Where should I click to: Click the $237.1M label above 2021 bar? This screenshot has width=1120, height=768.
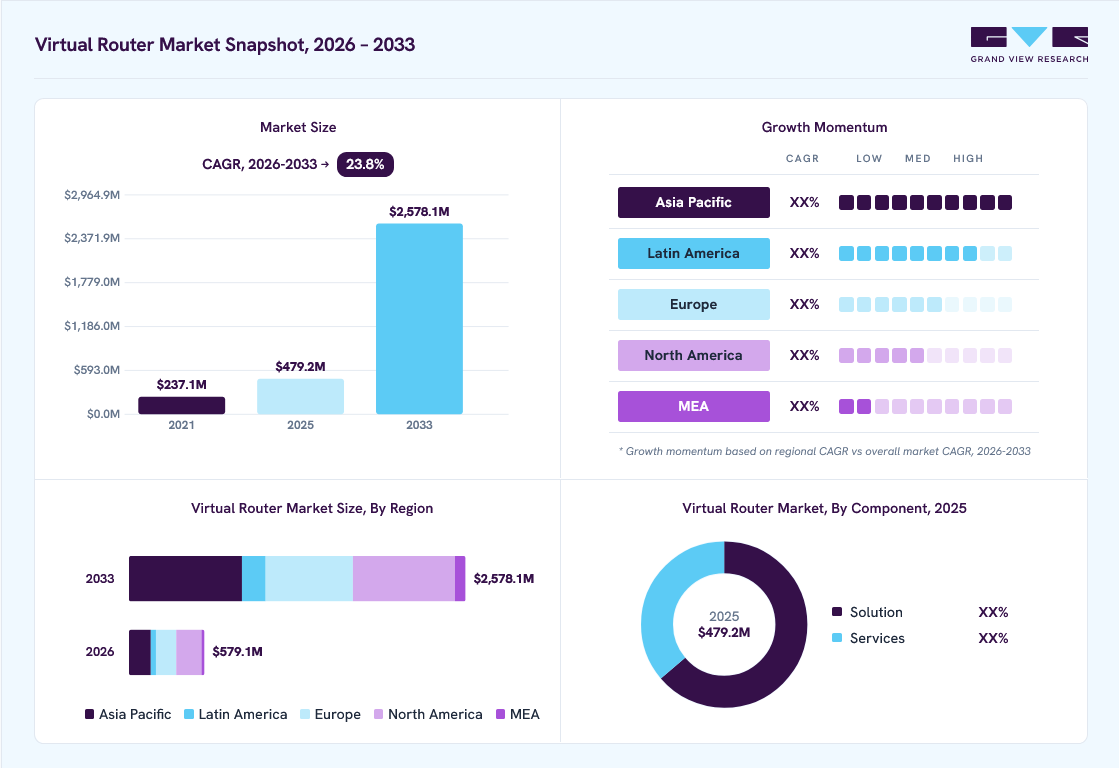coord(181,384)
